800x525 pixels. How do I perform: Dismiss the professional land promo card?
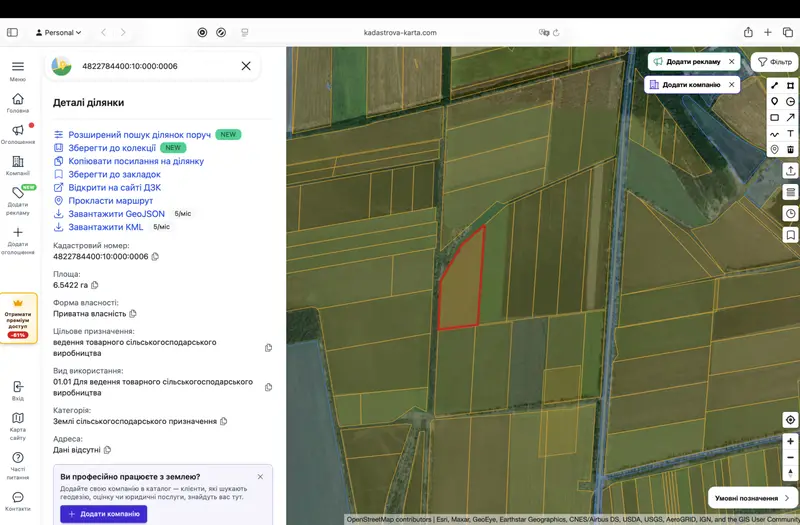pos(260,477)
